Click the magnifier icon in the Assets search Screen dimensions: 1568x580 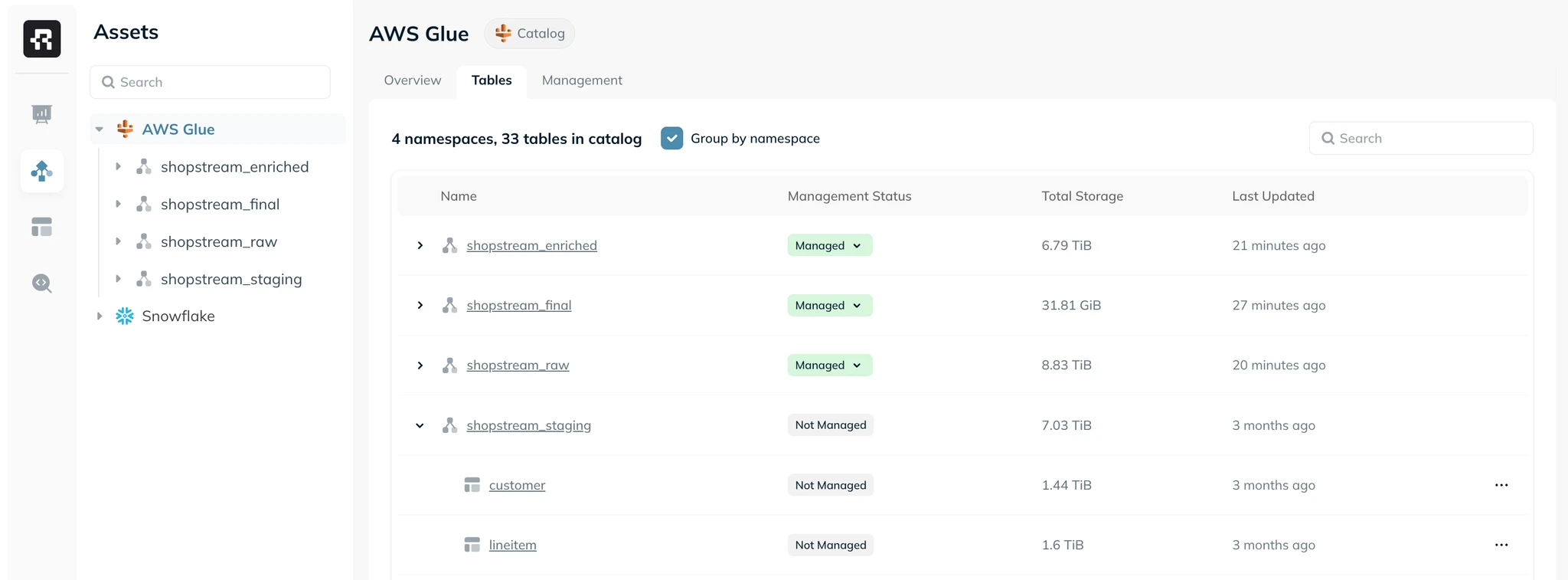point(109,82)
